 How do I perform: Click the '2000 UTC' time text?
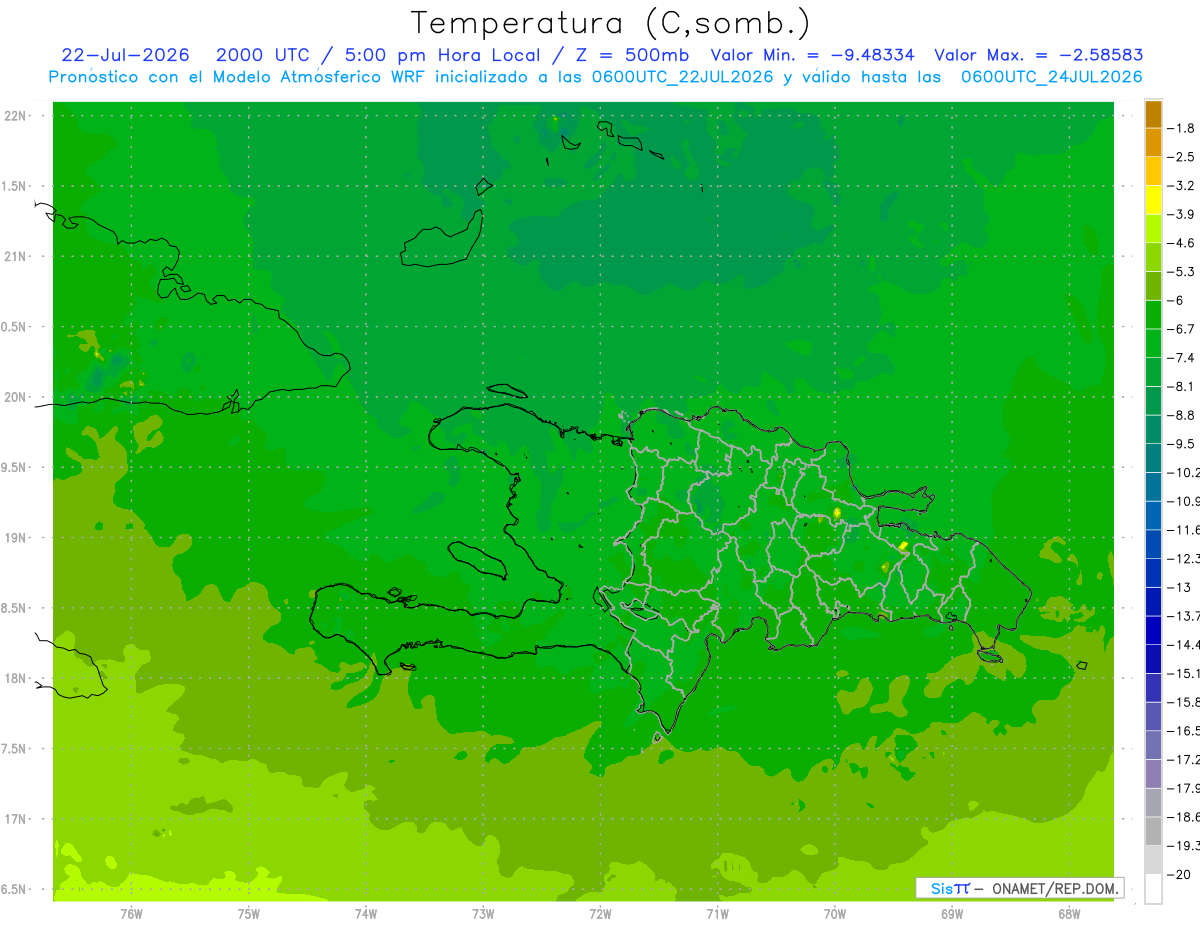(263, 55)
